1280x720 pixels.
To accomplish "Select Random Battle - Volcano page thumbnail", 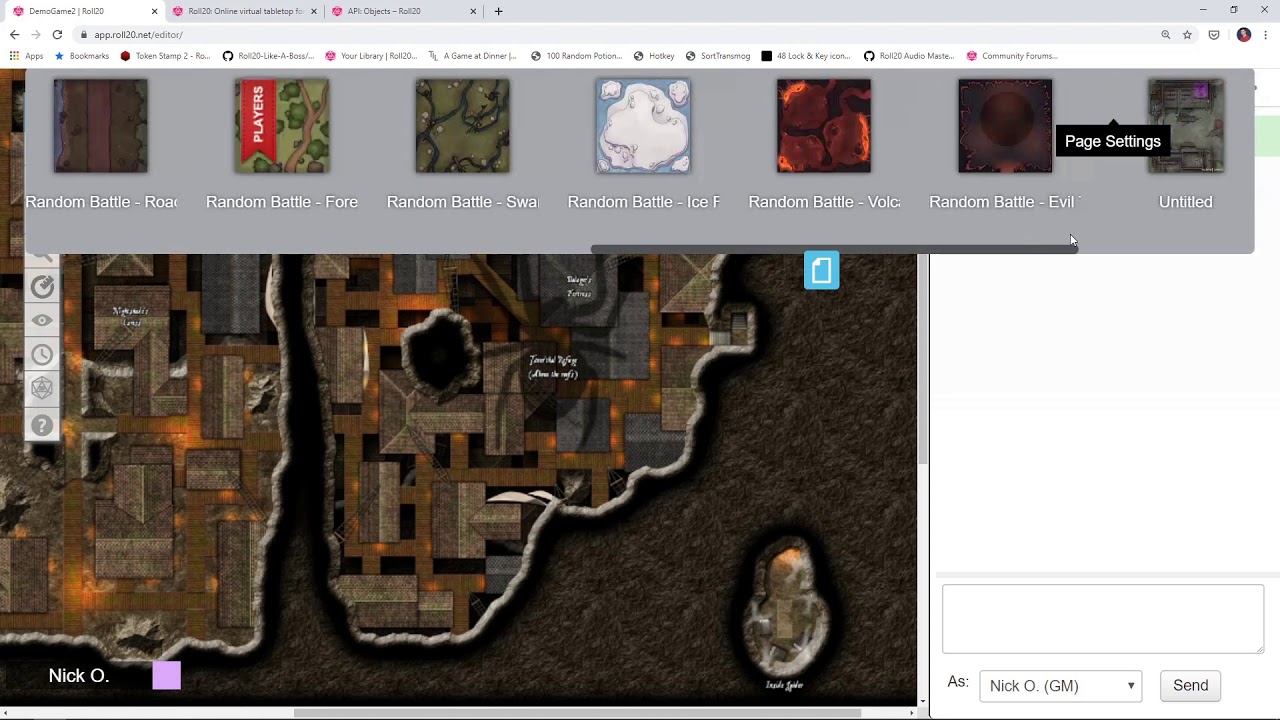I will (824, 126).
